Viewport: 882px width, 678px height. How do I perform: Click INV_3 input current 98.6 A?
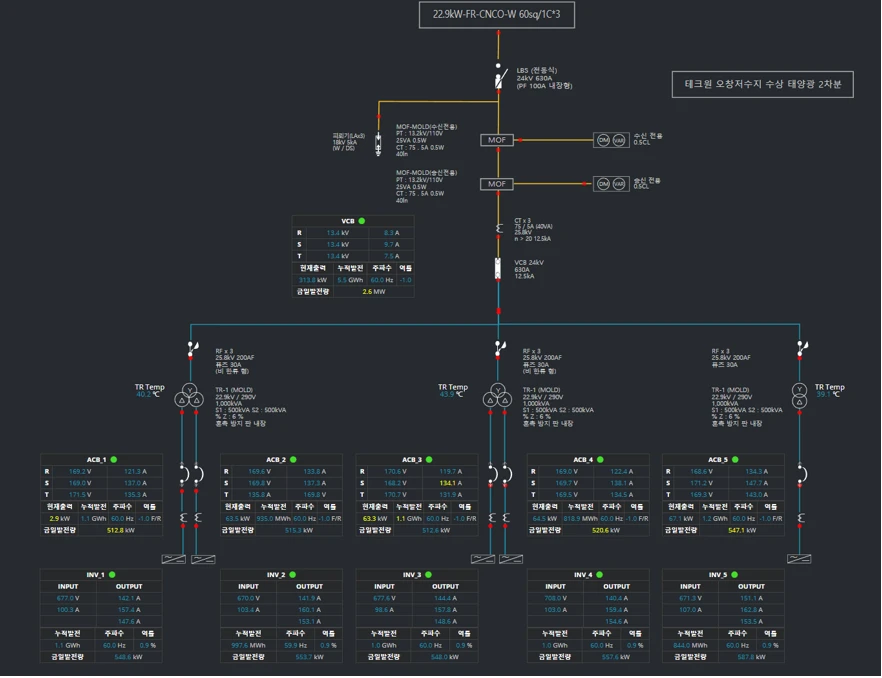pyautogui.click(x=384, y=609)
